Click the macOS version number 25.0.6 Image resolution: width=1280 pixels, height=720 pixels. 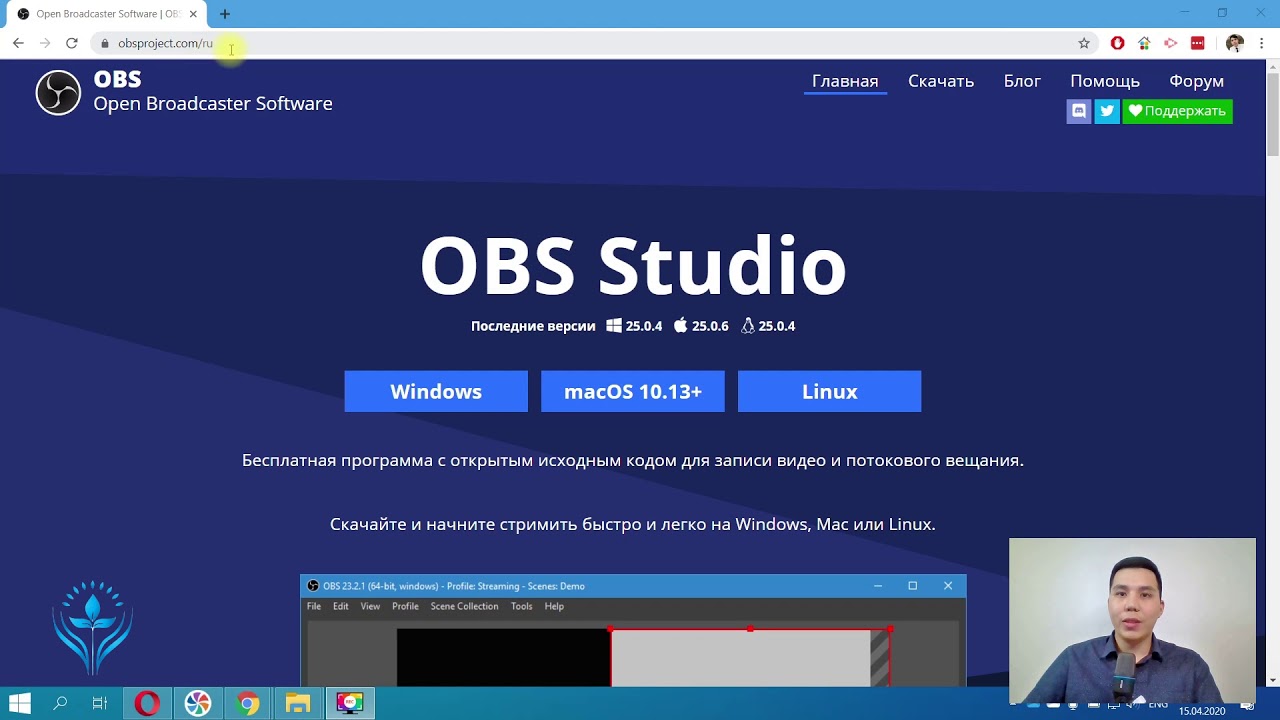click(710, 326)
